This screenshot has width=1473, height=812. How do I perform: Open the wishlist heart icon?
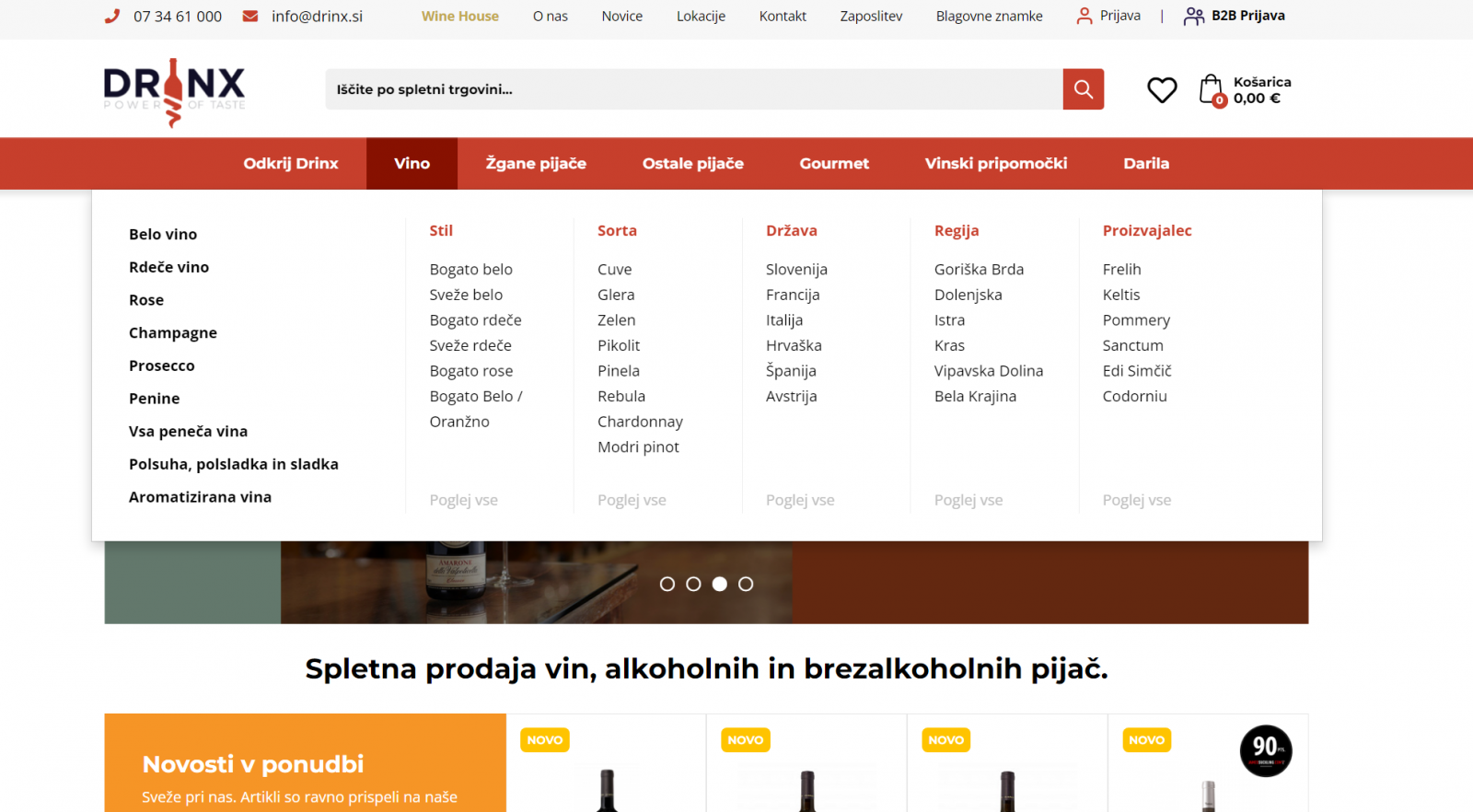pyautogui.click(x=1162, y=89)
